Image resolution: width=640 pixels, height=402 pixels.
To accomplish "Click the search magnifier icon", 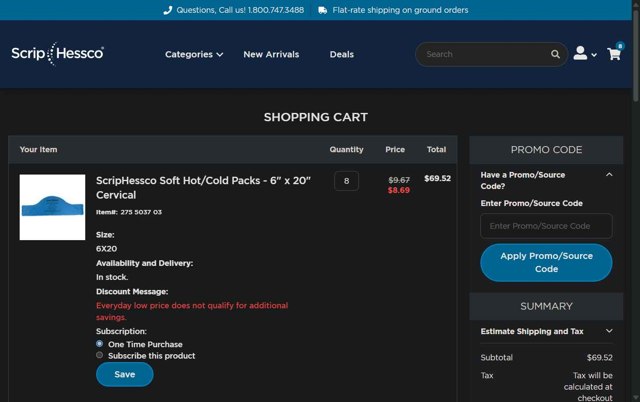I will click(555, 54).
